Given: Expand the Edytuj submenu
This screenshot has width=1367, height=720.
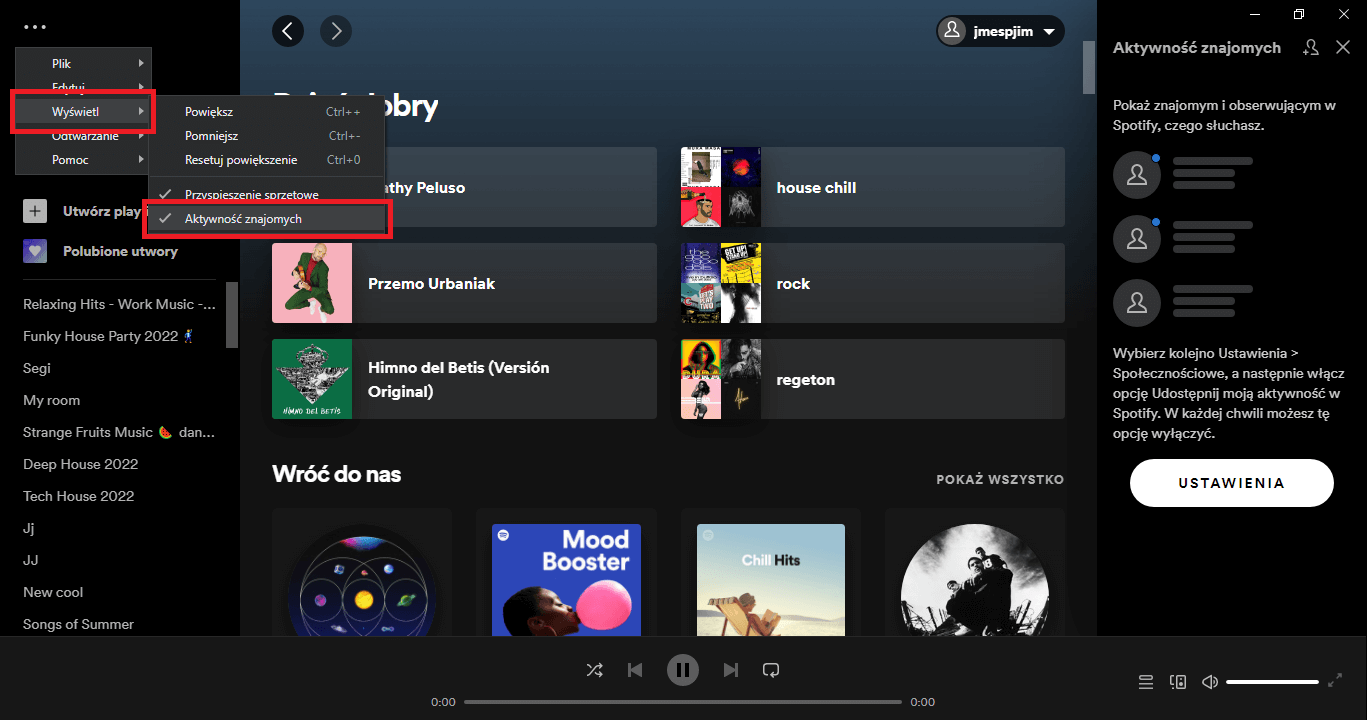Looking at the screenshot, I should (x=84, y=88).
